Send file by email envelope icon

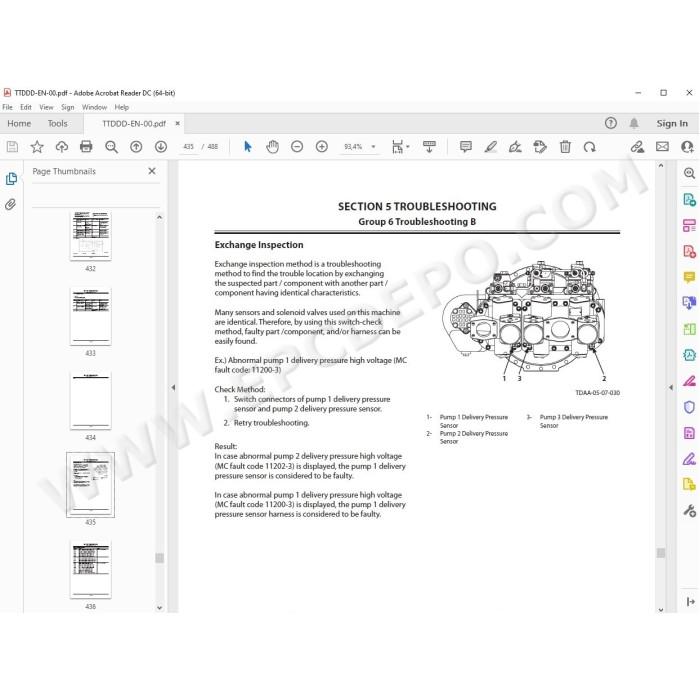coord(662,146)
